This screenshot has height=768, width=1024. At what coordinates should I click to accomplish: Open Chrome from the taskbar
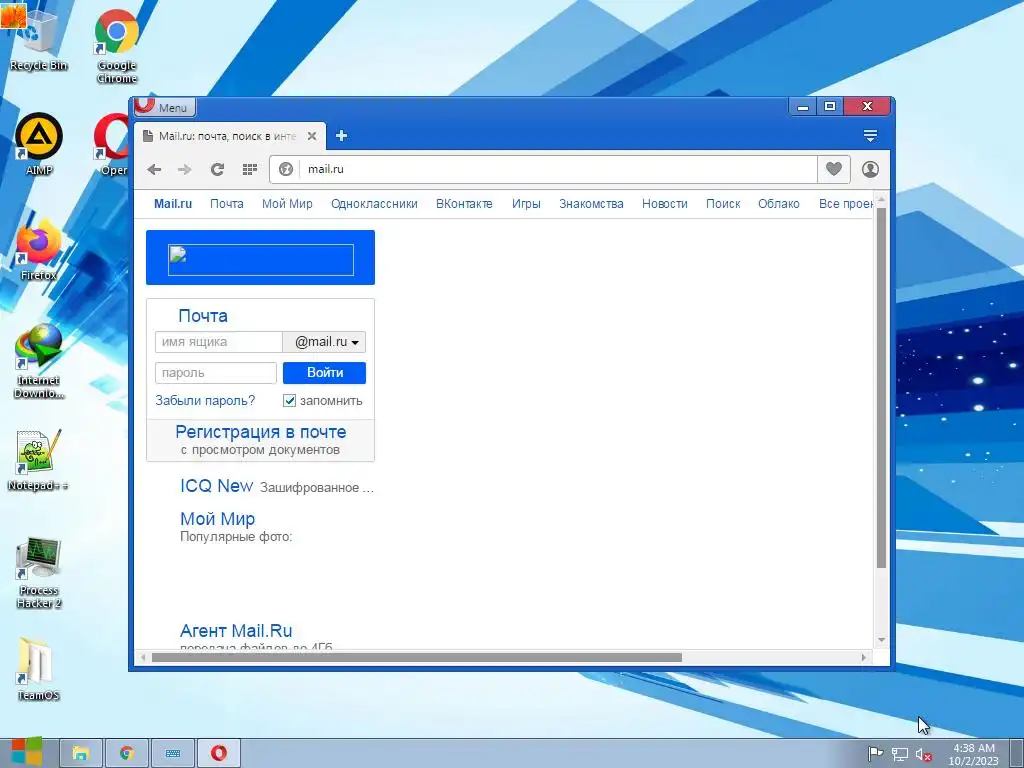click(x=127, y=753)
